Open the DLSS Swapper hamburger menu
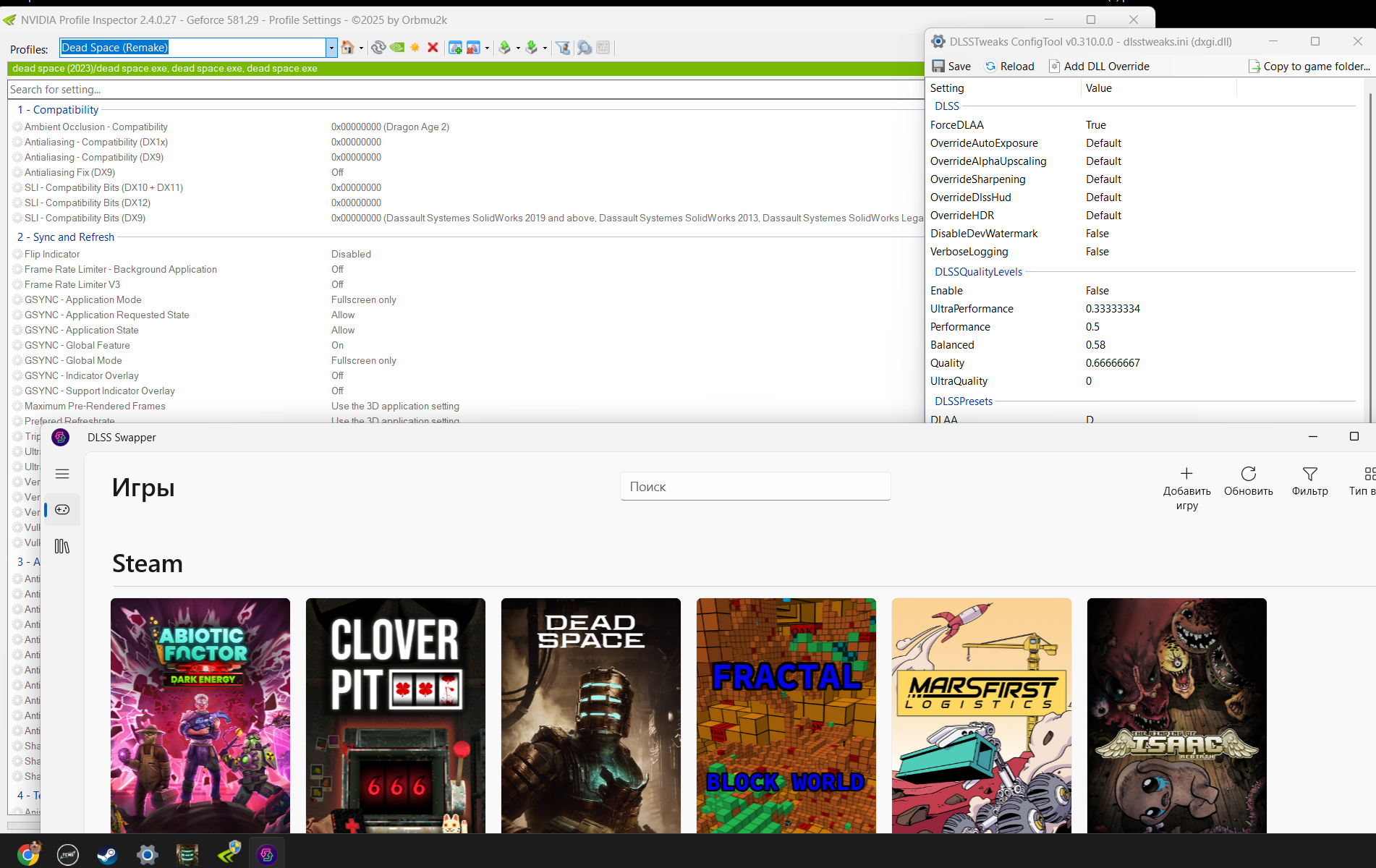 pos(62,474)
